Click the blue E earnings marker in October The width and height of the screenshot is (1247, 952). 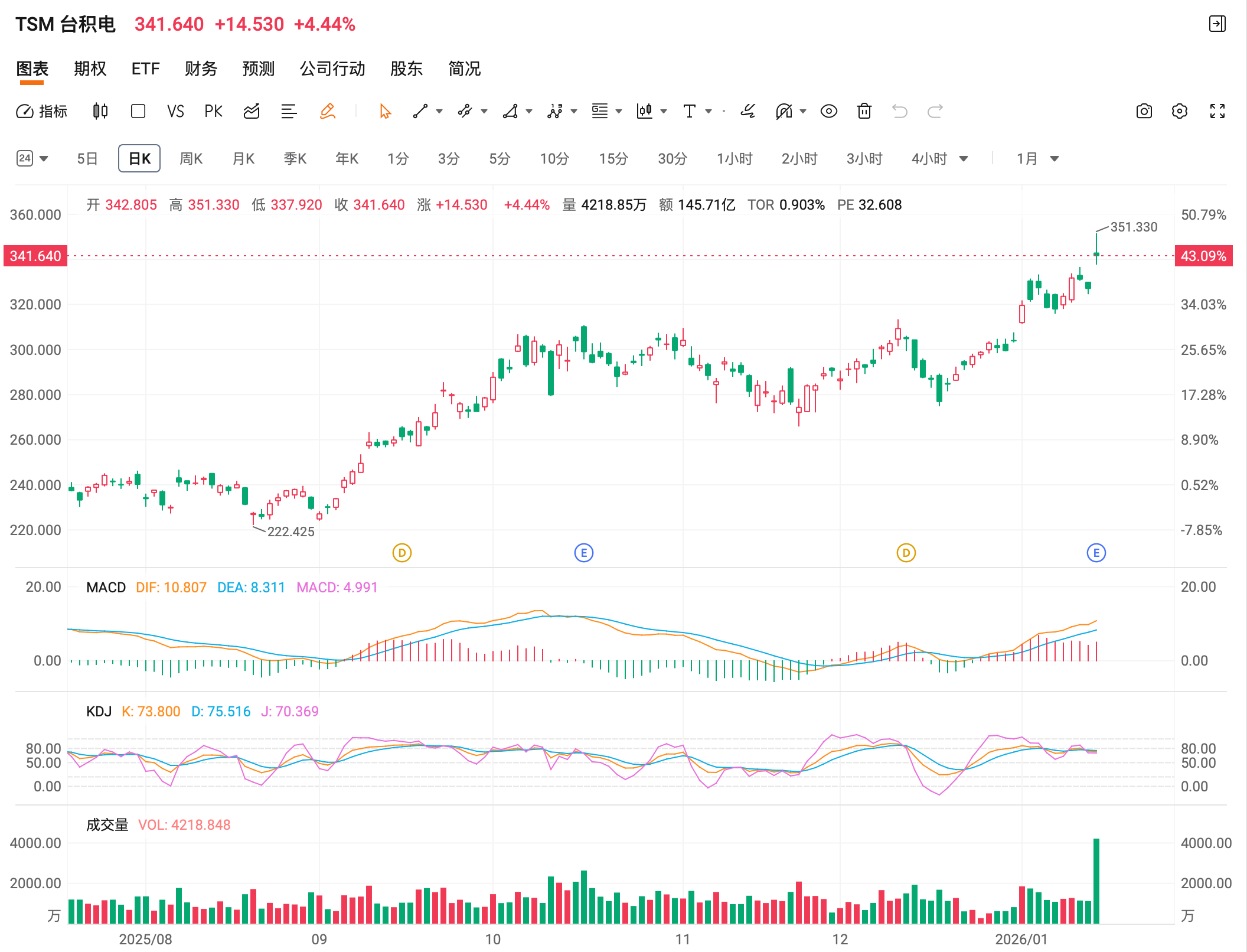pos(583,553)
